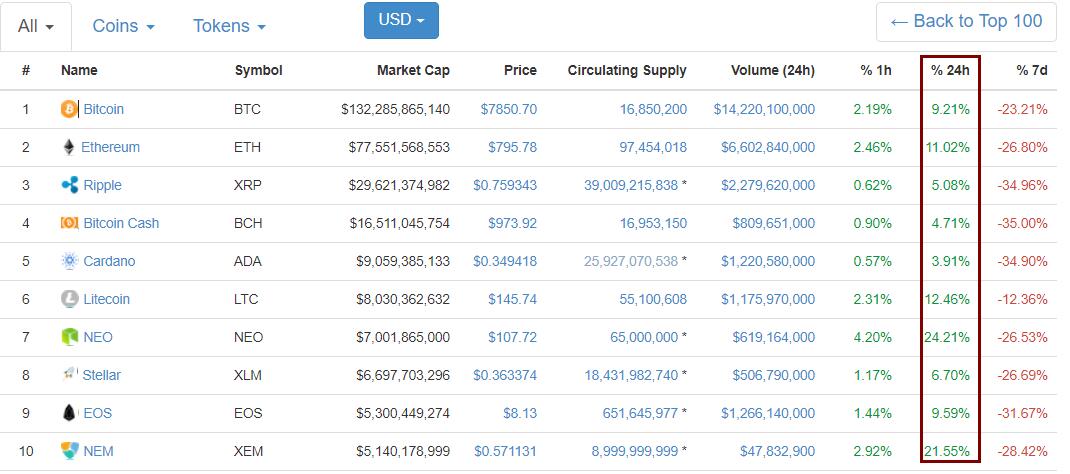Viewport: 1070px width, 474px height.
Task: Click the Back to Top 100 button
Action: point(966,21)
